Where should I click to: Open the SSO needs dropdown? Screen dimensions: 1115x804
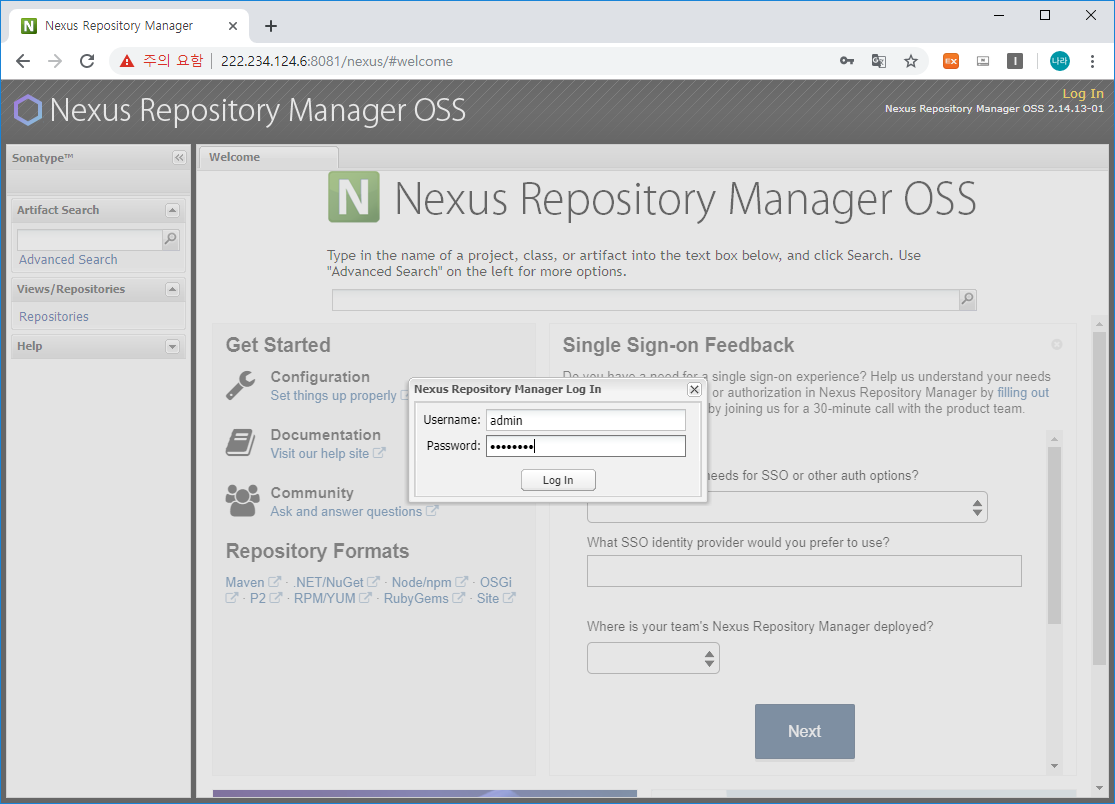[x=787, y=507]
